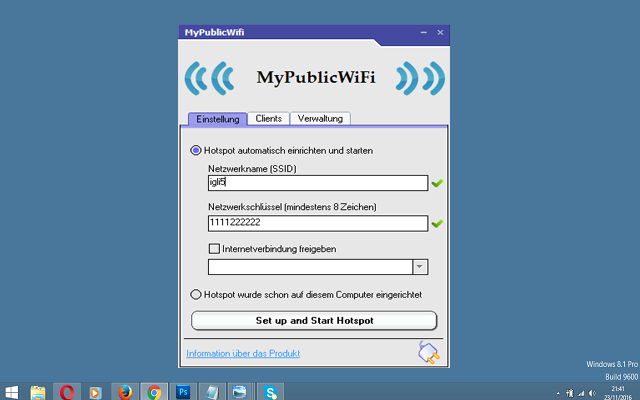Open Google Chrome in the taskbar
This screenshot has width=640, height=400.
tap(153, 391)
